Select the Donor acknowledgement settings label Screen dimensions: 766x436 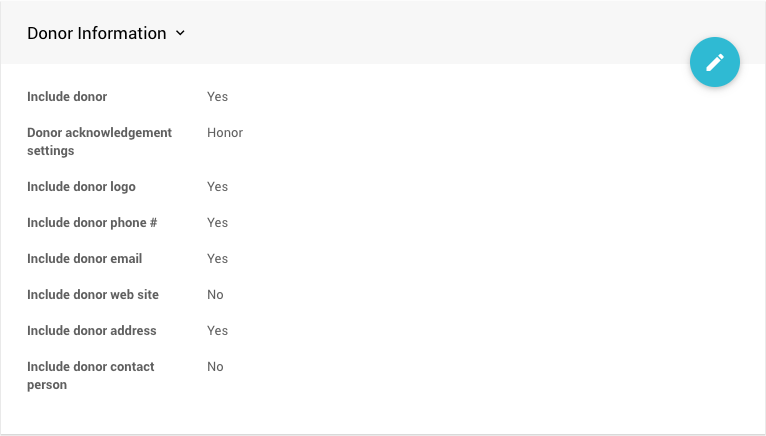tap(99, 141)
